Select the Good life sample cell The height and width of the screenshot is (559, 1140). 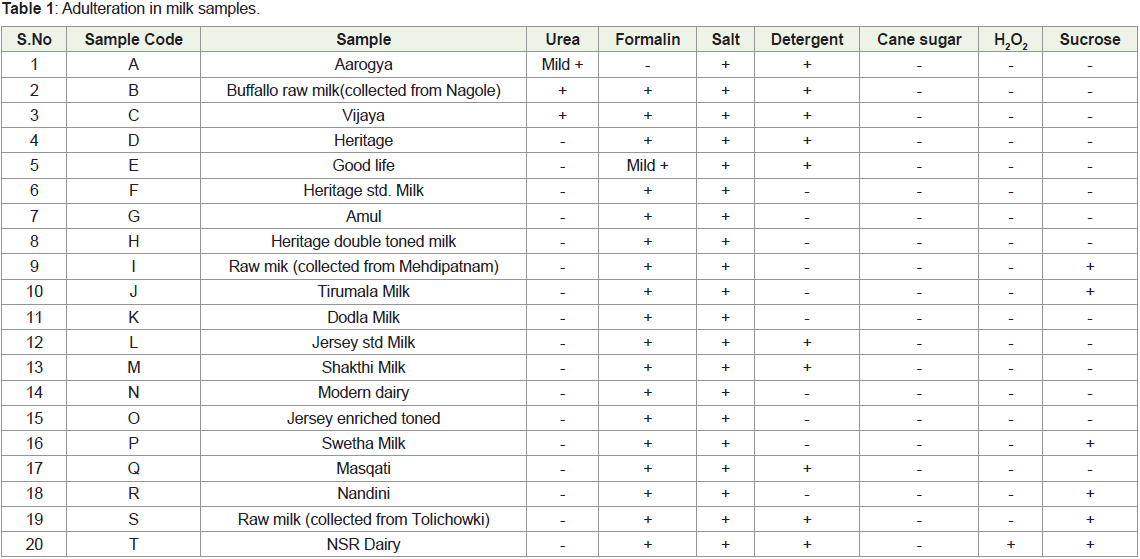[364, 165]
